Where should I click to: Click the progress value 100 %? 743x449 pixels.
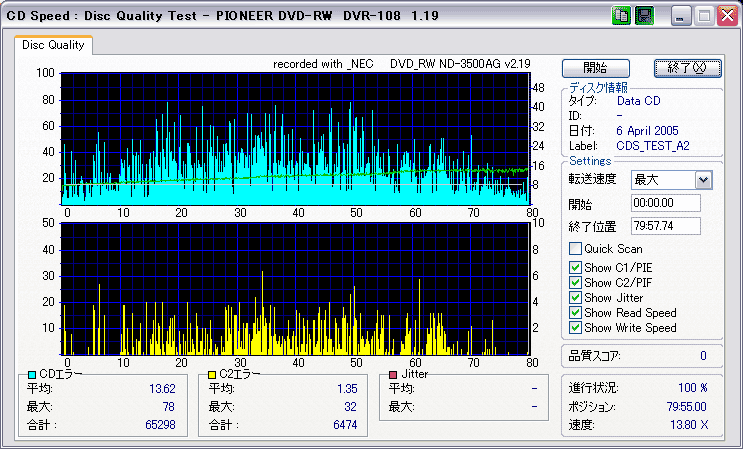tap(693, 388)
